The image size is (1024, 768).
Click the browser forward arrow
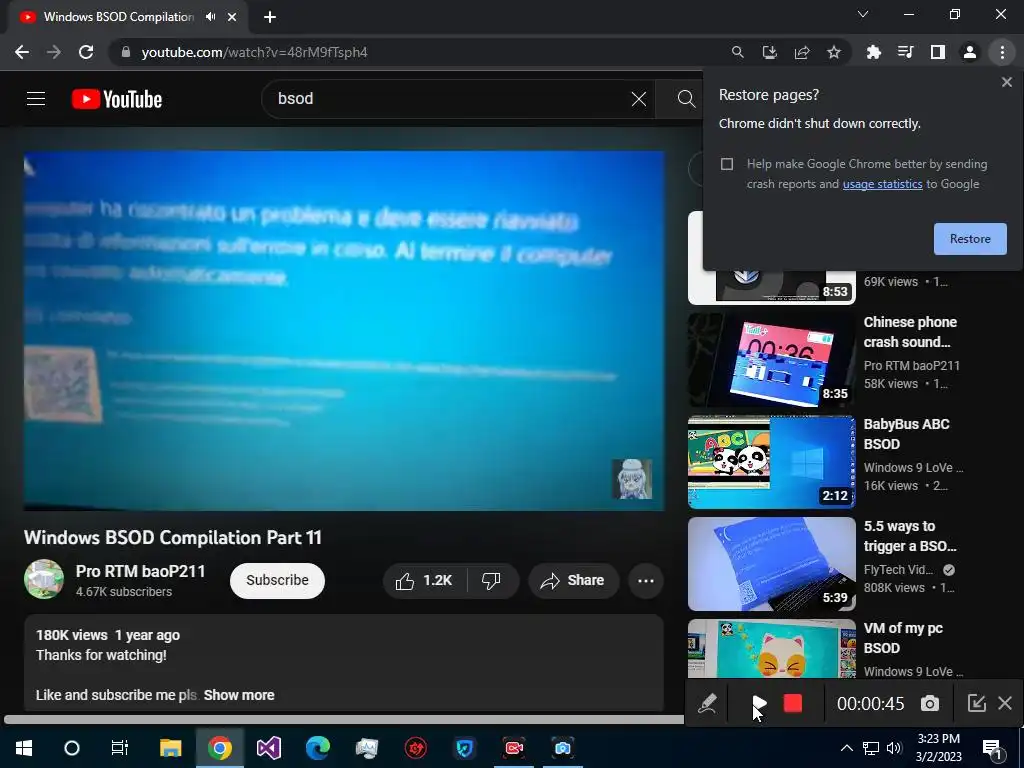[x=54, y=52]
